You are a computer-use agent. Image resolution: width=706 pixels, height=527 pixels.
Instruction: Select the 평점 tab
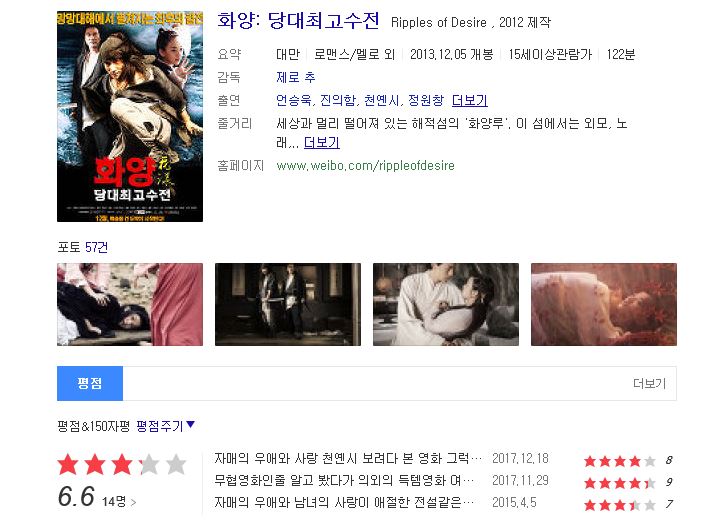click(90, 383)
